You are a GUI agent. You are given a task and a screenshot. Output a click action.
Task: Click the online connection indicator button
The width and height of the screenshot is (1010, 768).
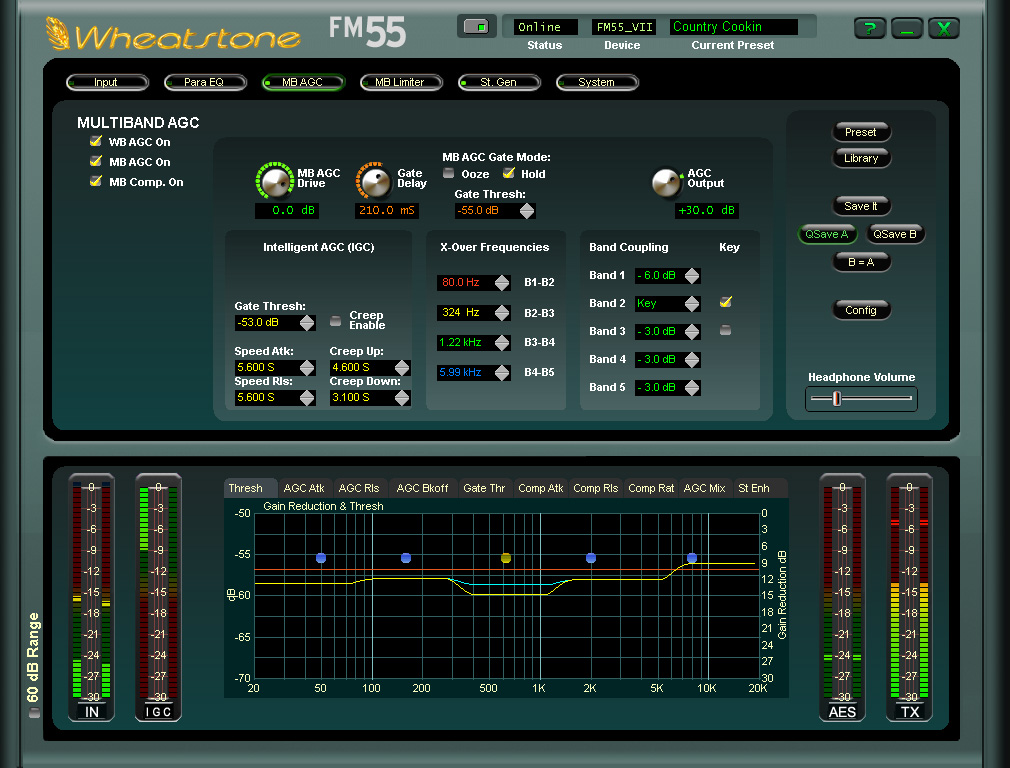[477, 27]
